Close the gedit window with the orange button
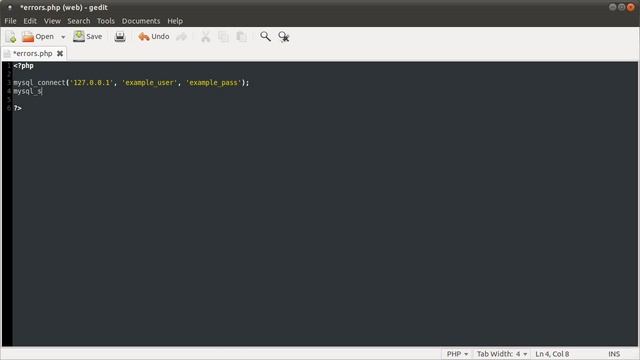The image size is (640, 360). click(631, 7)
